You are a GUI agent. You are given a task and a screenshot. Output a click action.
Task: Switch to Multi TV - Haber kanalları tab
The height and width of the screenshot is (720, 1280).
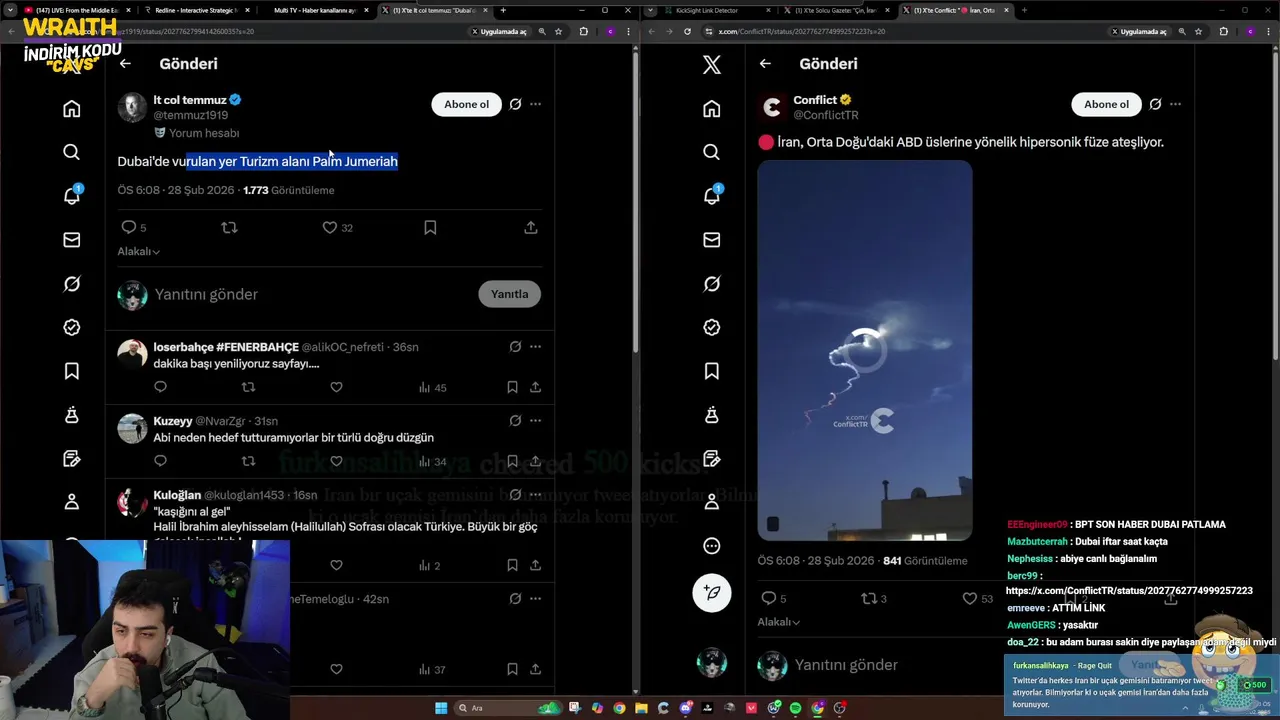pos(315,10)
